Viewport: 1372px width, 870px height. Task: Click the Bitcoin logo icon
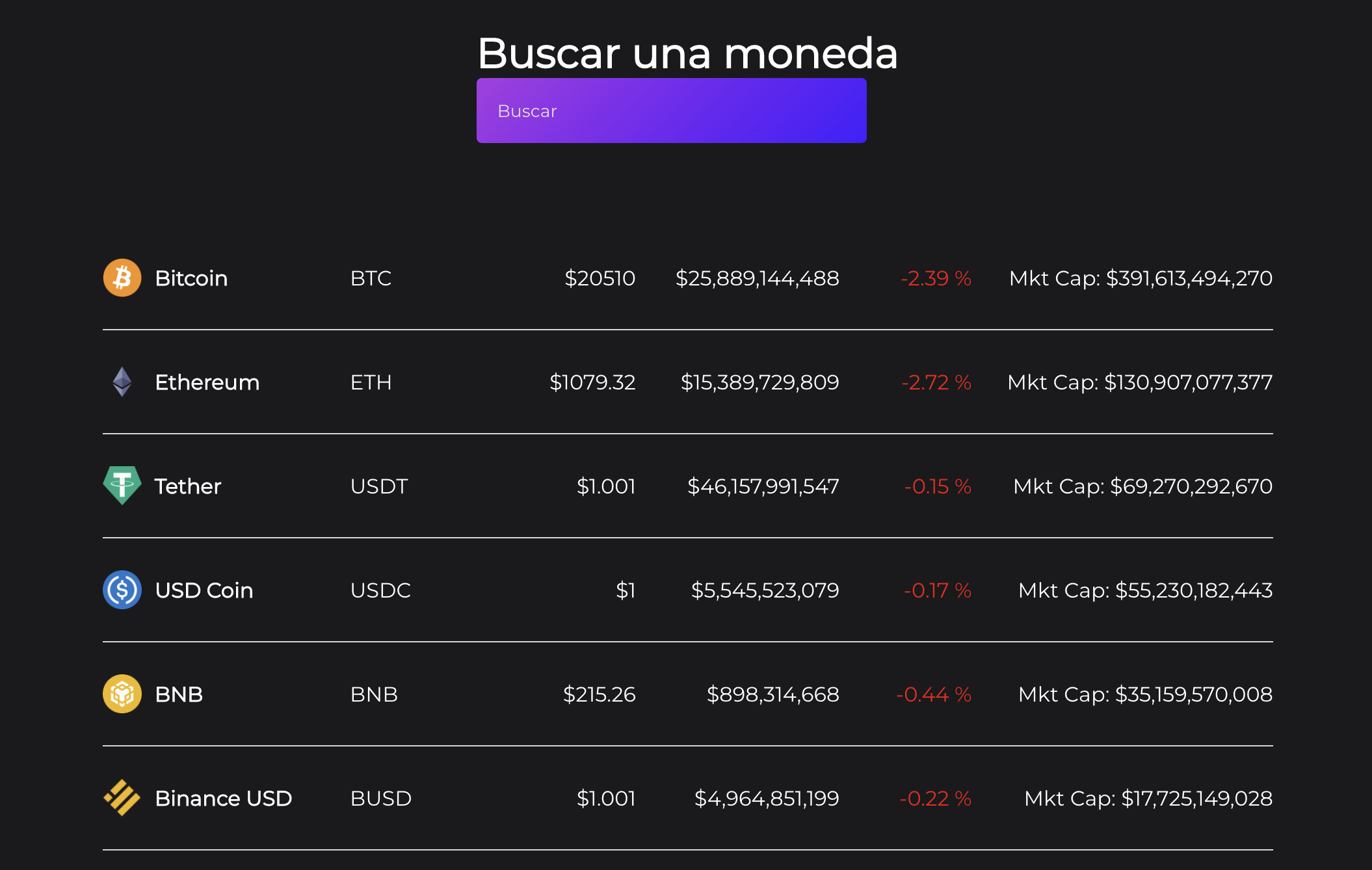click(x=122, y=278)
